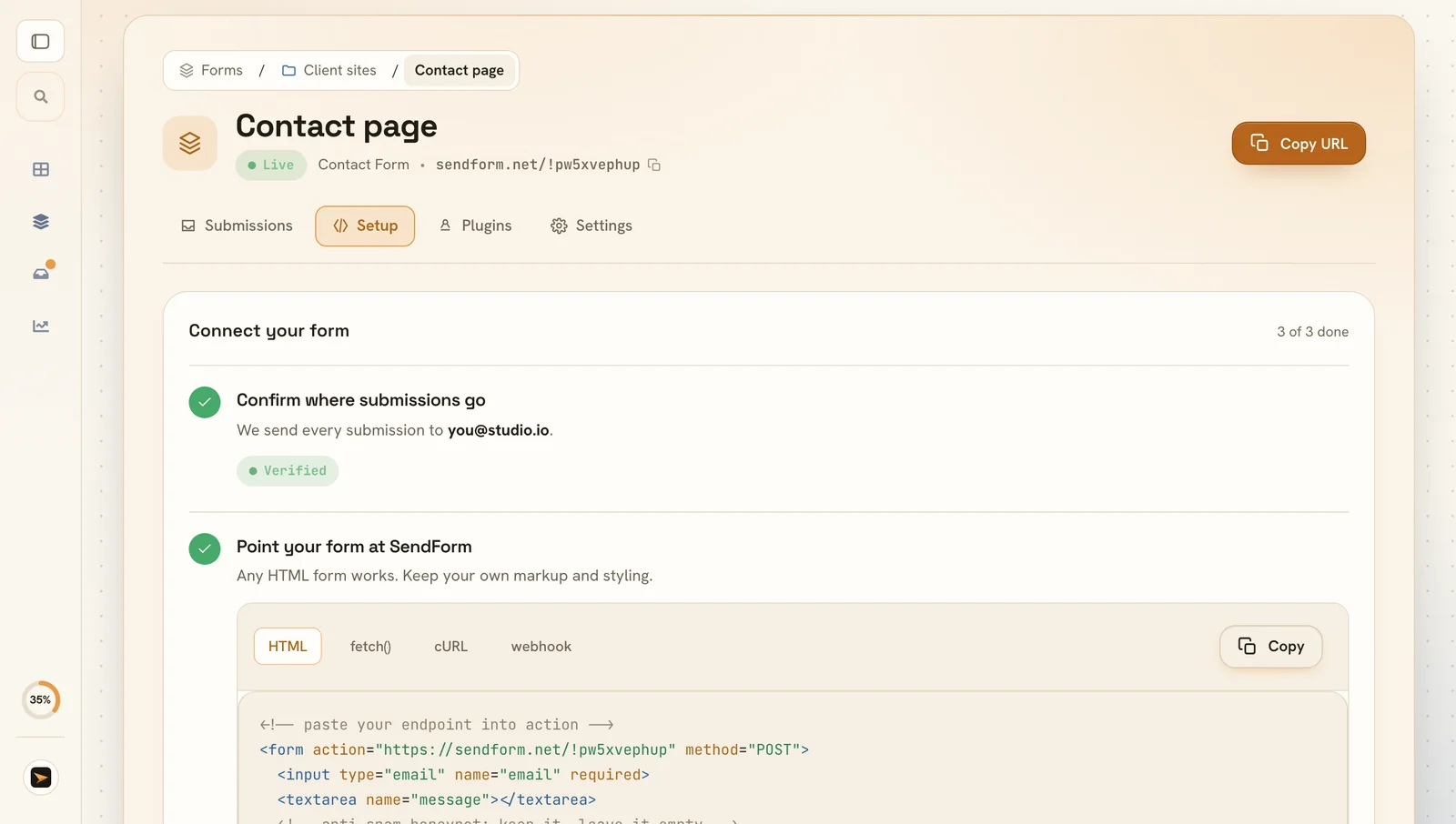Switch to the webhook code tab

tap(541, 647)
